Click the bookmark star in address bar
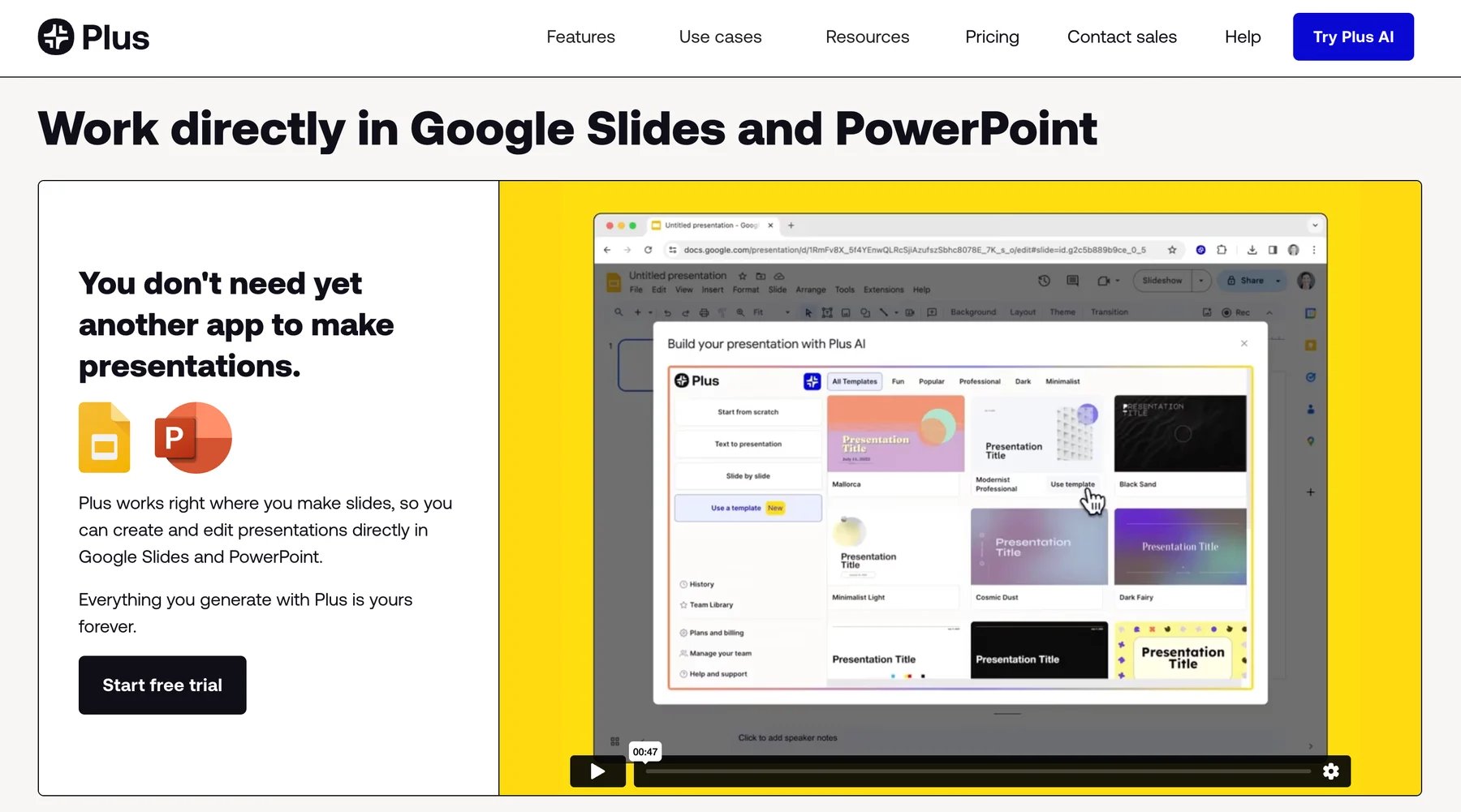Viewport: 1461px width, 812px height. click(x=1172, y=250)
